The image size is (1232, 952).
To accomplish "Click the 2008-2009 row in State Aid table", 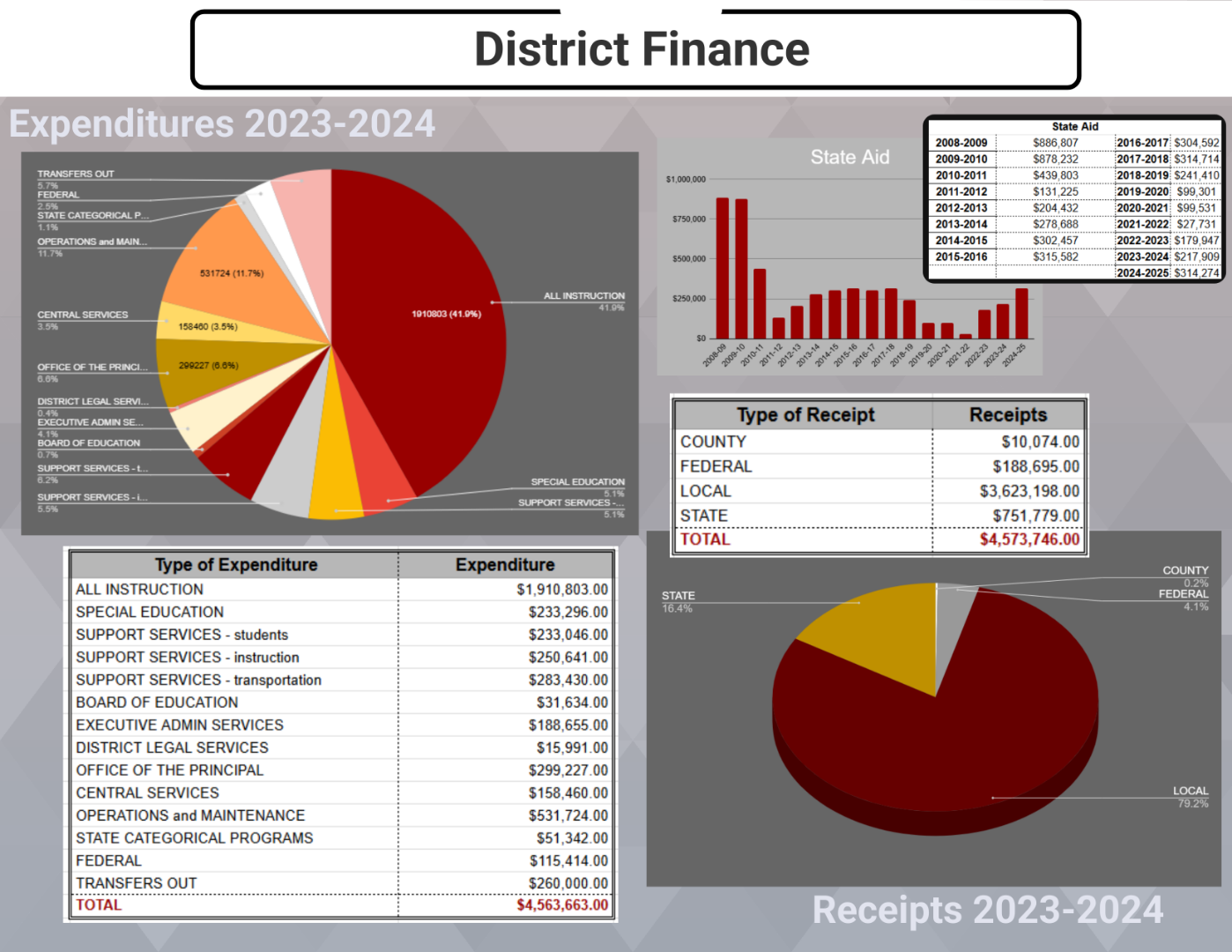I will click(961, 143).
